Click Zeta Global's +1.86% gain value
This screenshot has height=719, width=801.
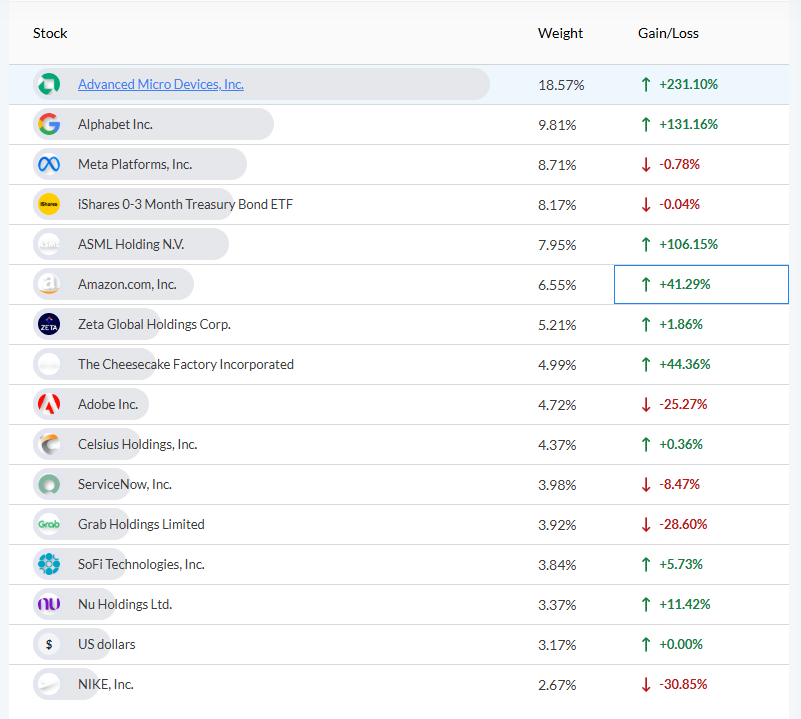[680, 324]
